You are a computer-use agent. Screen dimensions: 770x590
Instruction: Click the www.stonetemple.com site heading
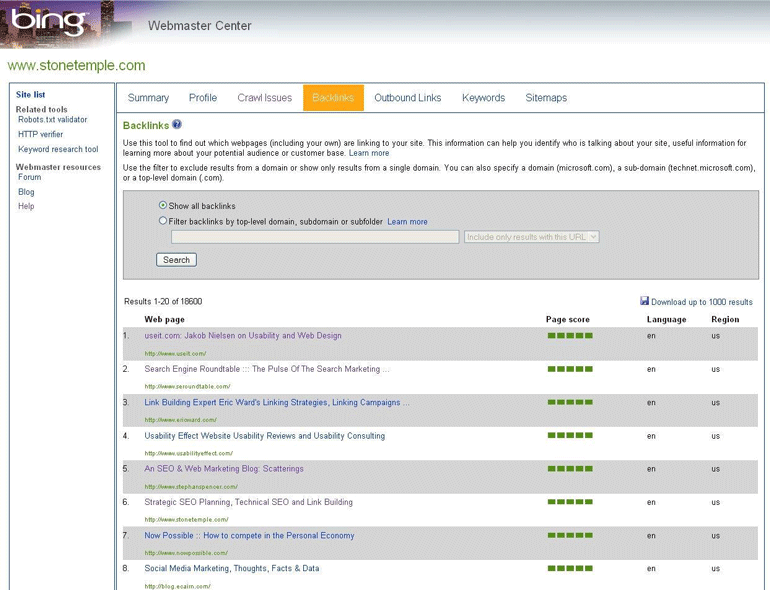(76, 65)
